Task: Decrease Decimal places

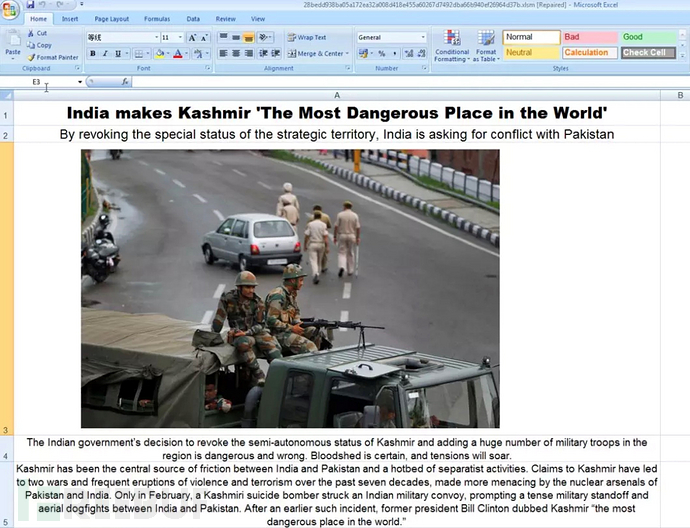Action: click(422, 53)
